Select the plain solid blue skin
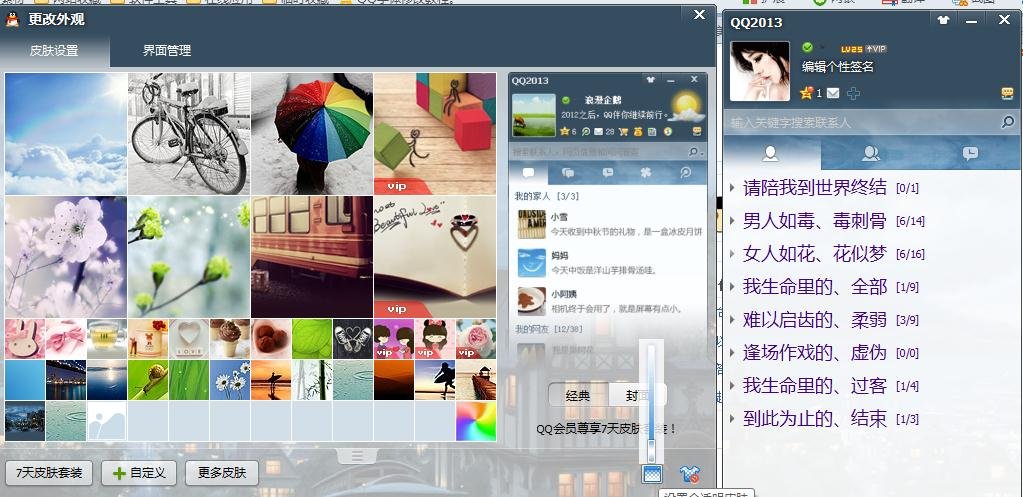 tap(25, 380)
